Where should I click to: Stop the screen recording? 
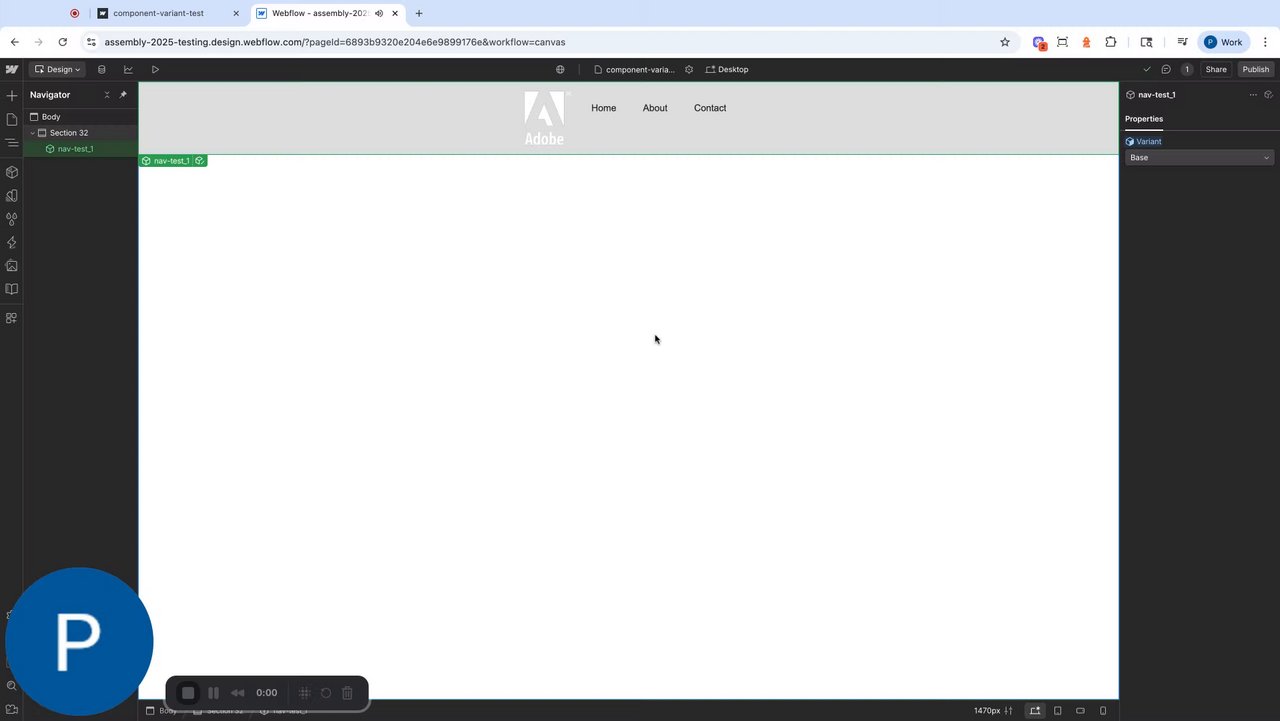(188, 693)
